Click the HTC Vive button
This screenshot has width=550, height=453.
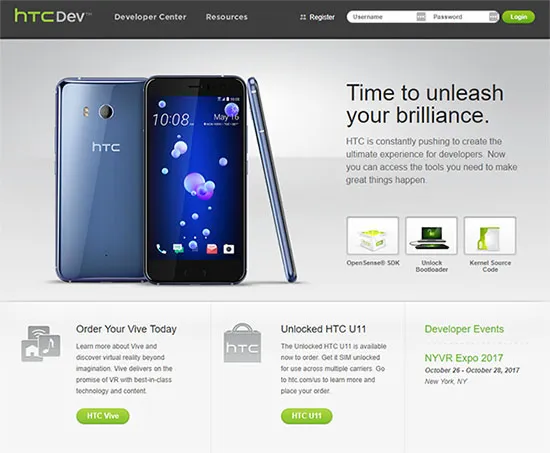click(103, 416)
